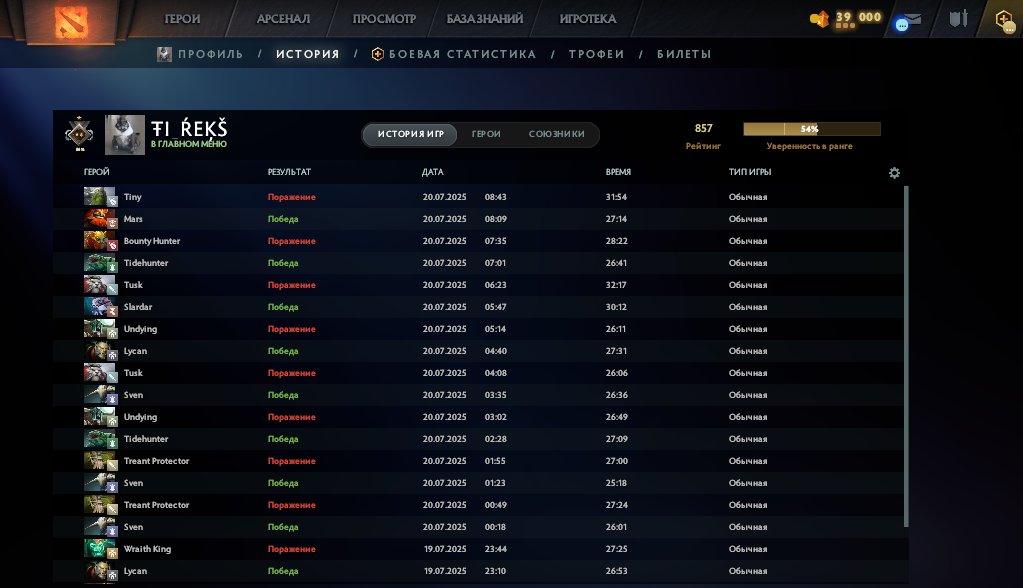Sort by the Герой column header
The width and height of the screenshot is (1023, 588).
point(97,172)
